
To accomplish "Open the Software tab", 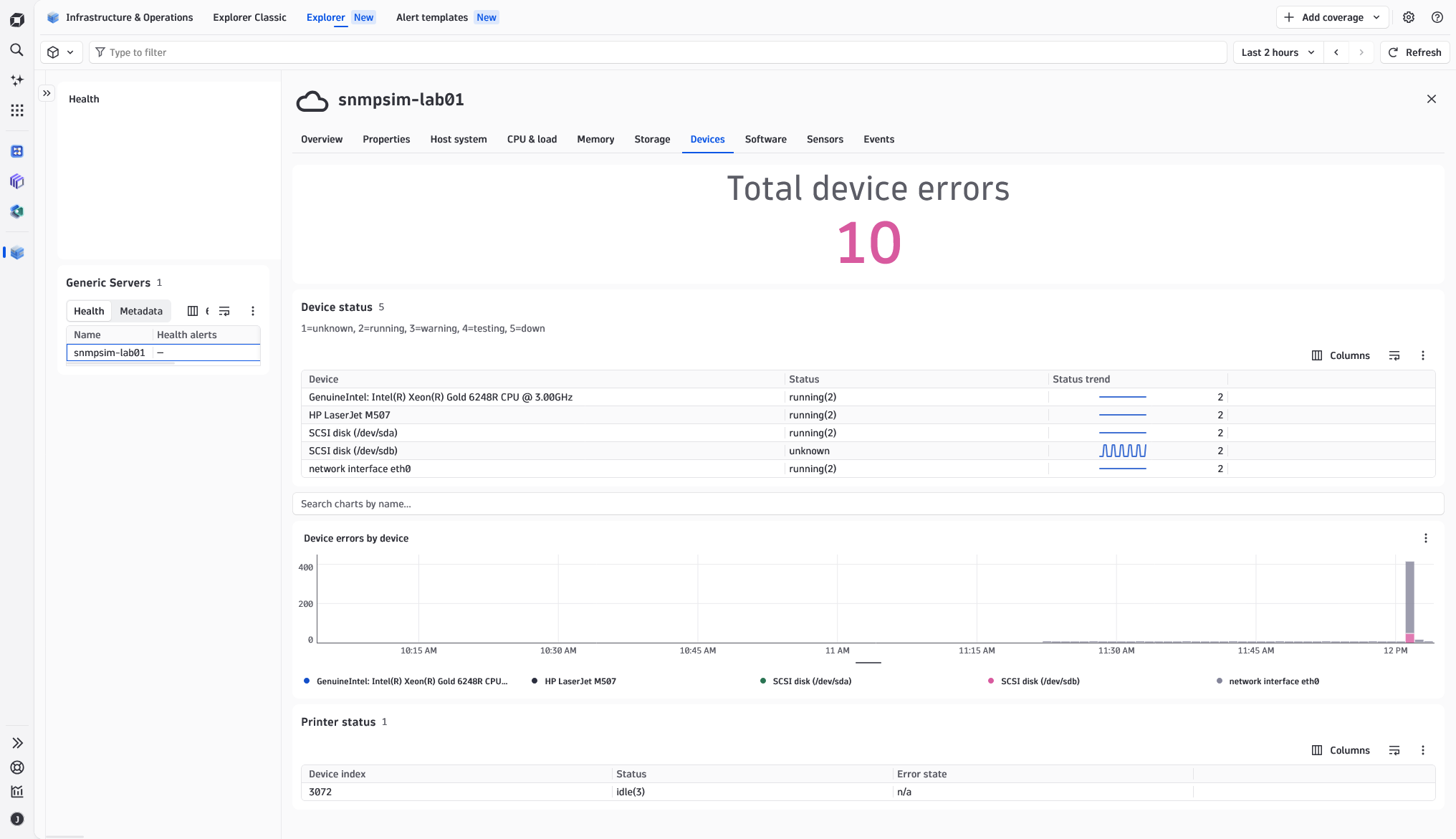I will [765, 139].
